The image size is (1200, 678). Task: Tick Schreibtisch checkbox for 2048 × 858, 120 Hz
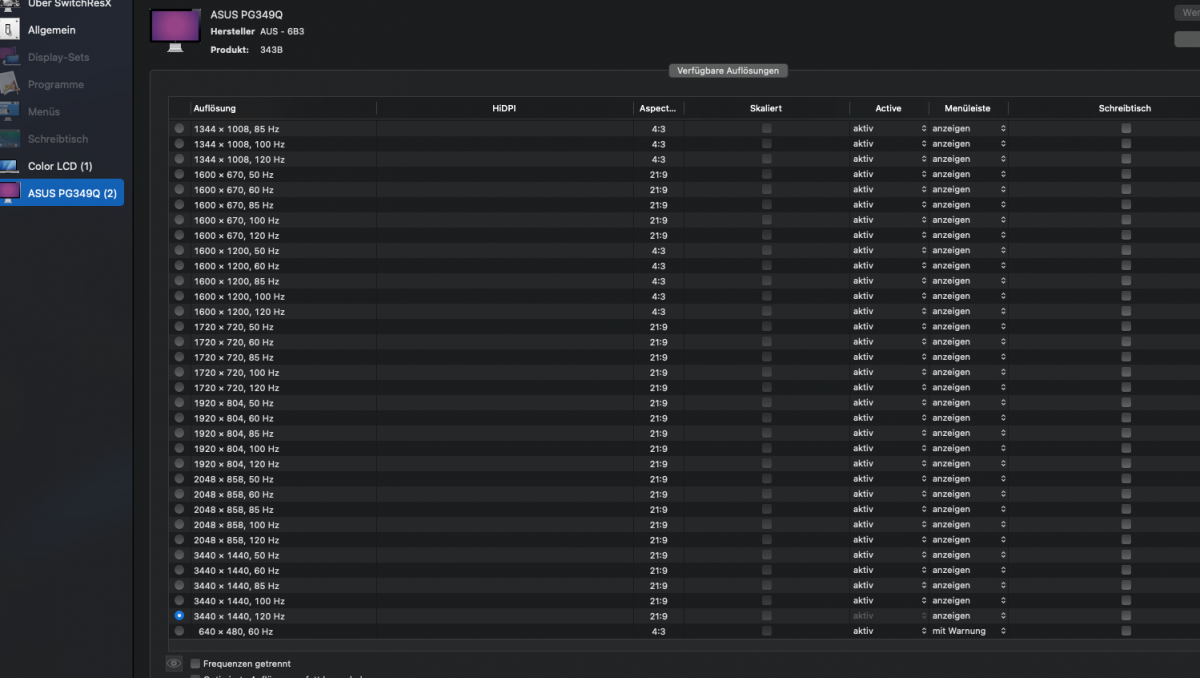(x=1126, y=540)
